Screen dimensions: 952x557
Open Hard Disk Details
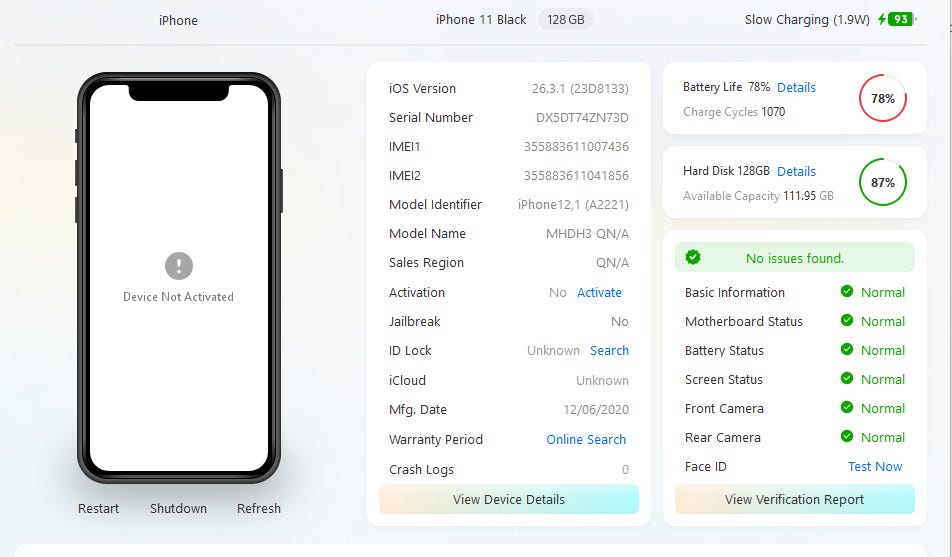point(797,171)
